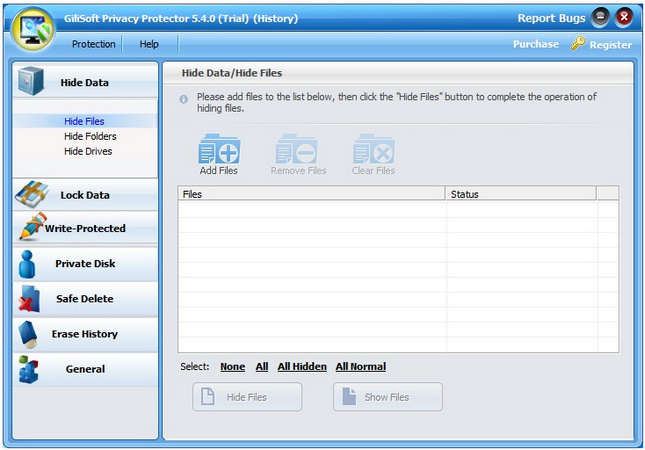Click the Add Files icon

(219, 151)
